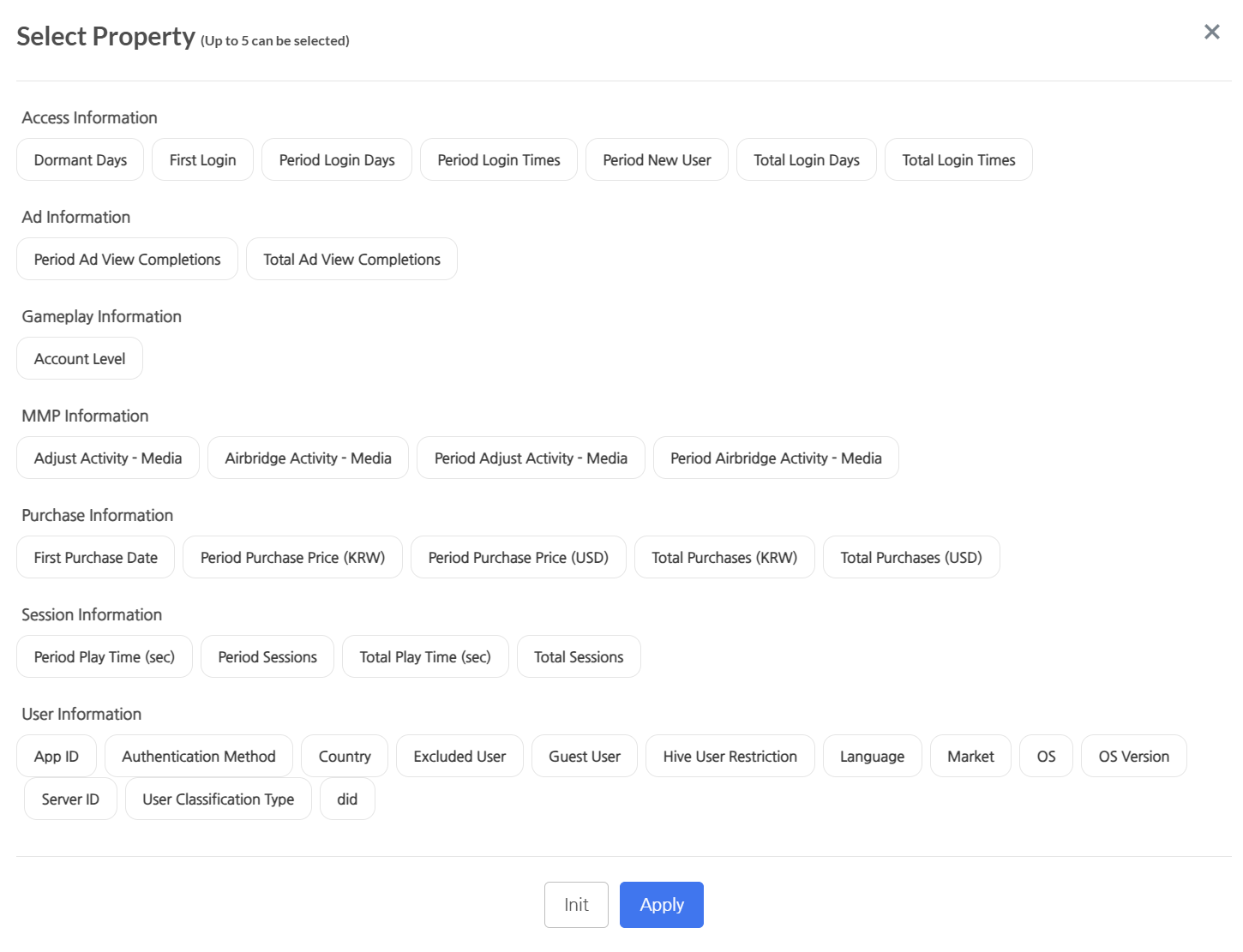1243x952 pixels.
Task: Close the Select Property dialog
Action: (1211, 33)
